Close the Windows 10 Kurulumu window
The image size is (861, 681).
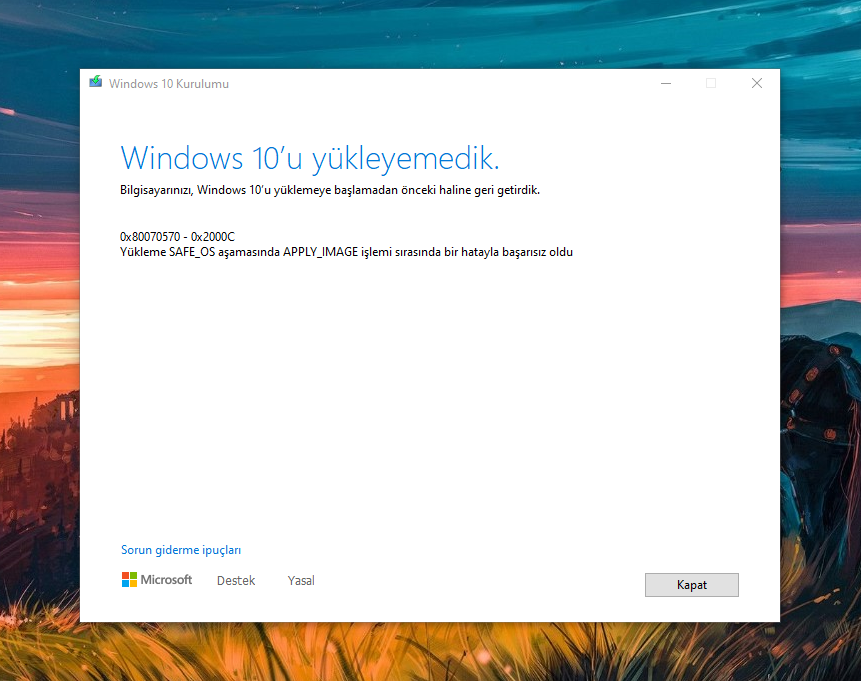[x=757, y=83]
